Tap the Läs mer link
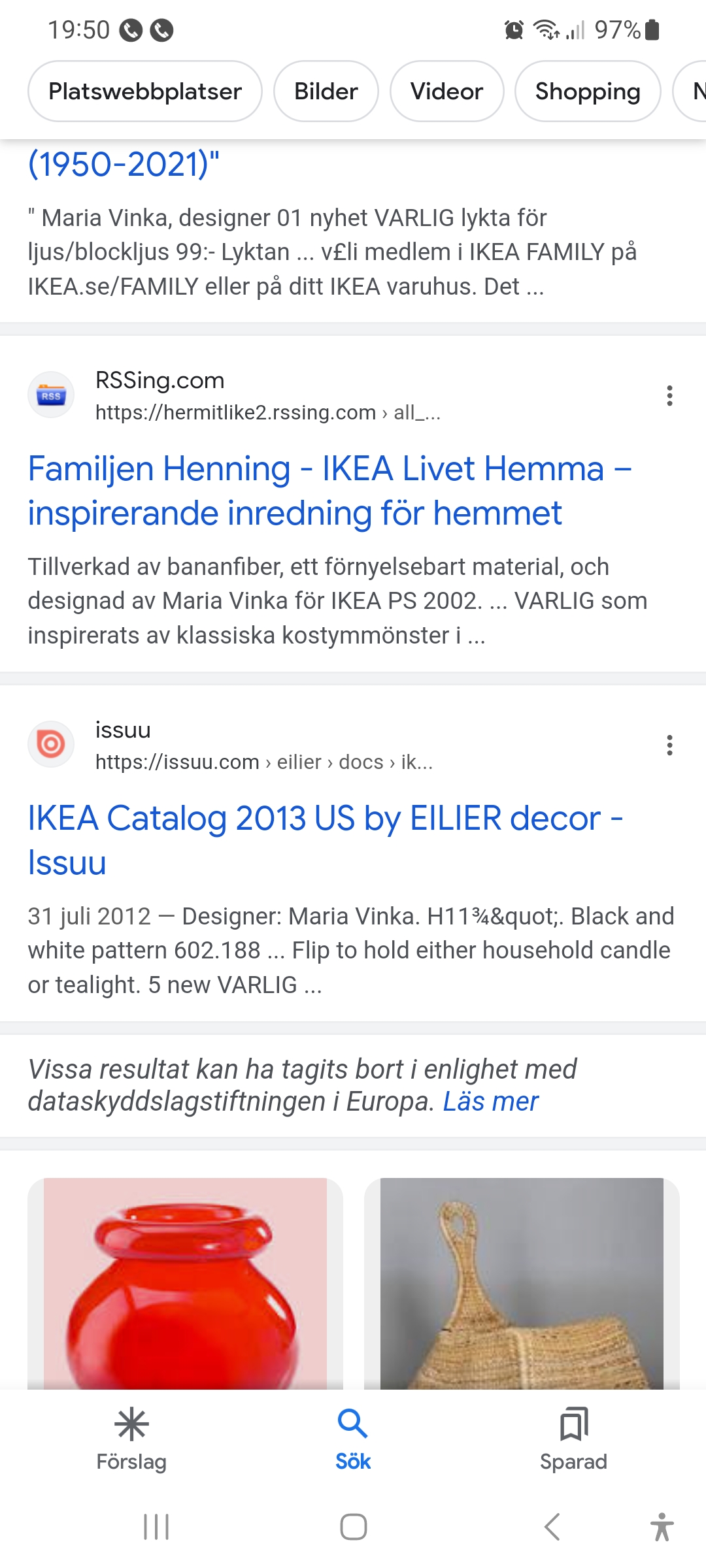The image size is (706, 1568). click(490, 1102)
